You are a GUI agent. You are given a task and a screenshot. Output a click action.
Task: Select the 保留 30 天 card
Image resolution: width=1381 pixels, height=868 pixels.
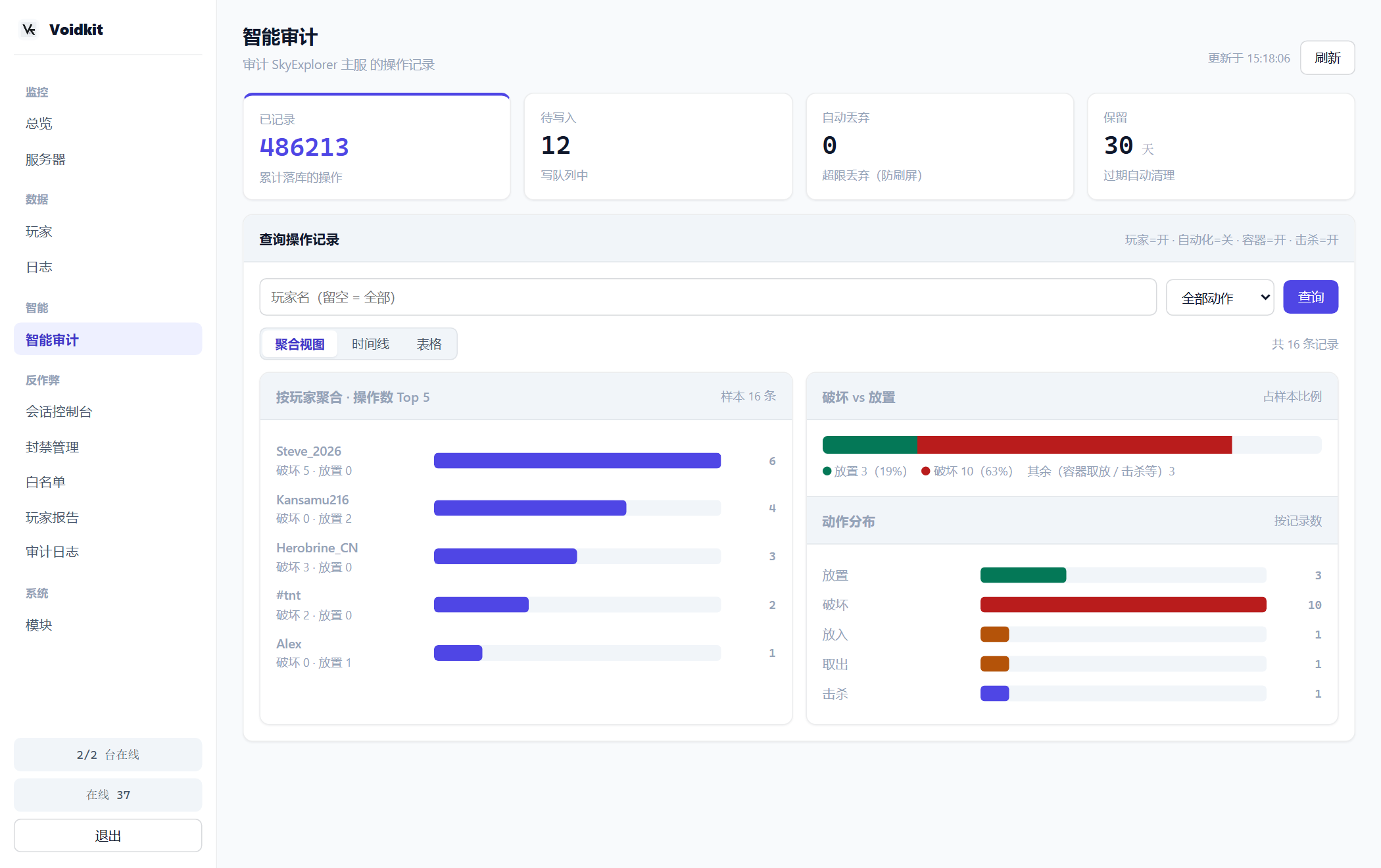pos(1221,147)
